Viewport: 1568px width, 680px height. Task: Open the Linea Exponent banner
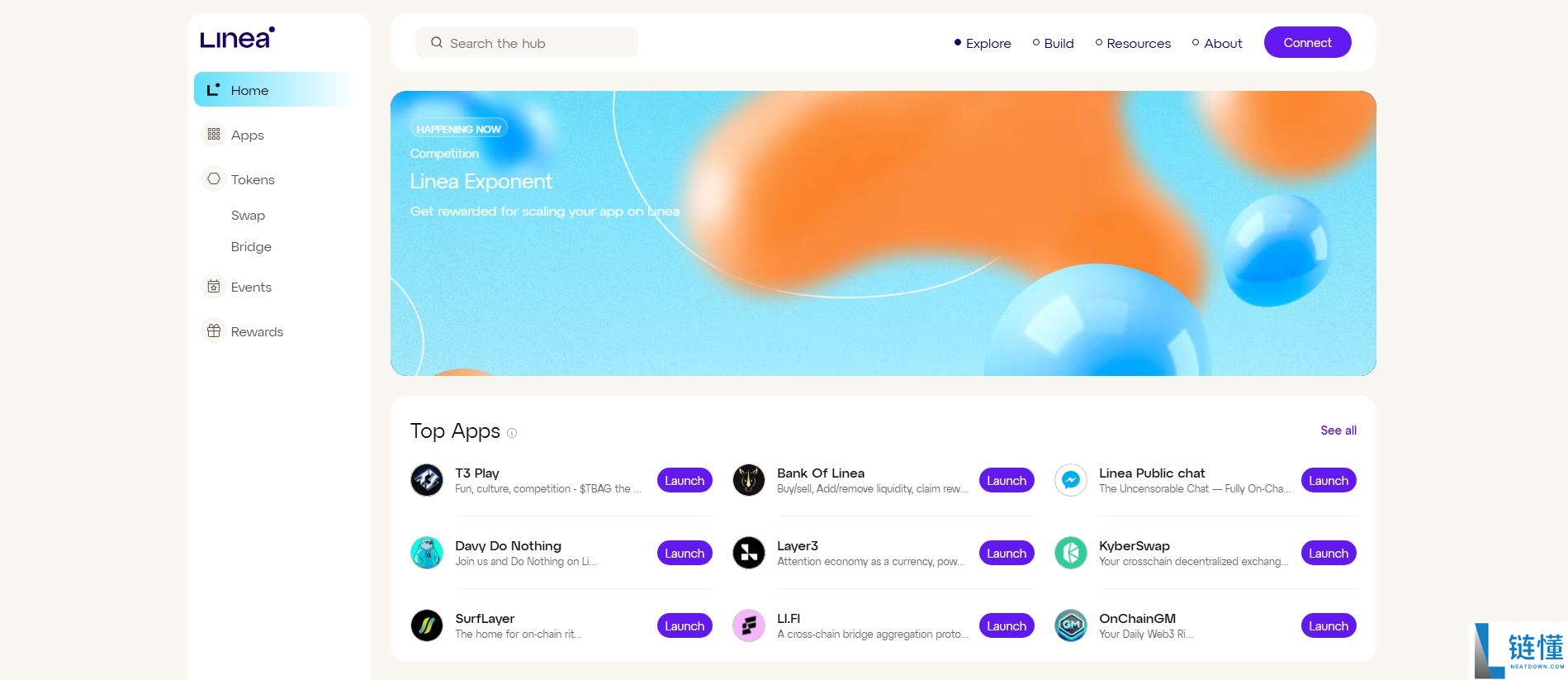pos(883,233)
